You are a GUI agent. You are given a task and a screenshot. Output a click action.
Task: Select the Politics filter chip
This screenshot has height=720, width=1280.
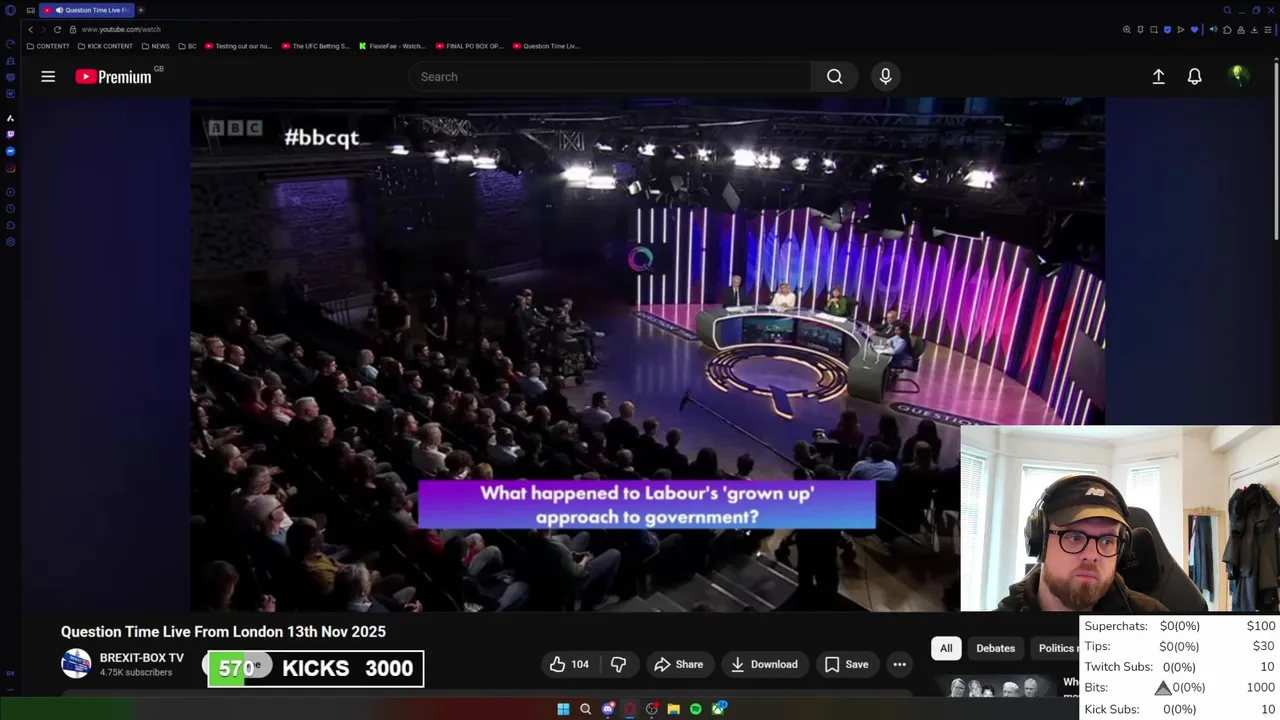click(1054, 648)
